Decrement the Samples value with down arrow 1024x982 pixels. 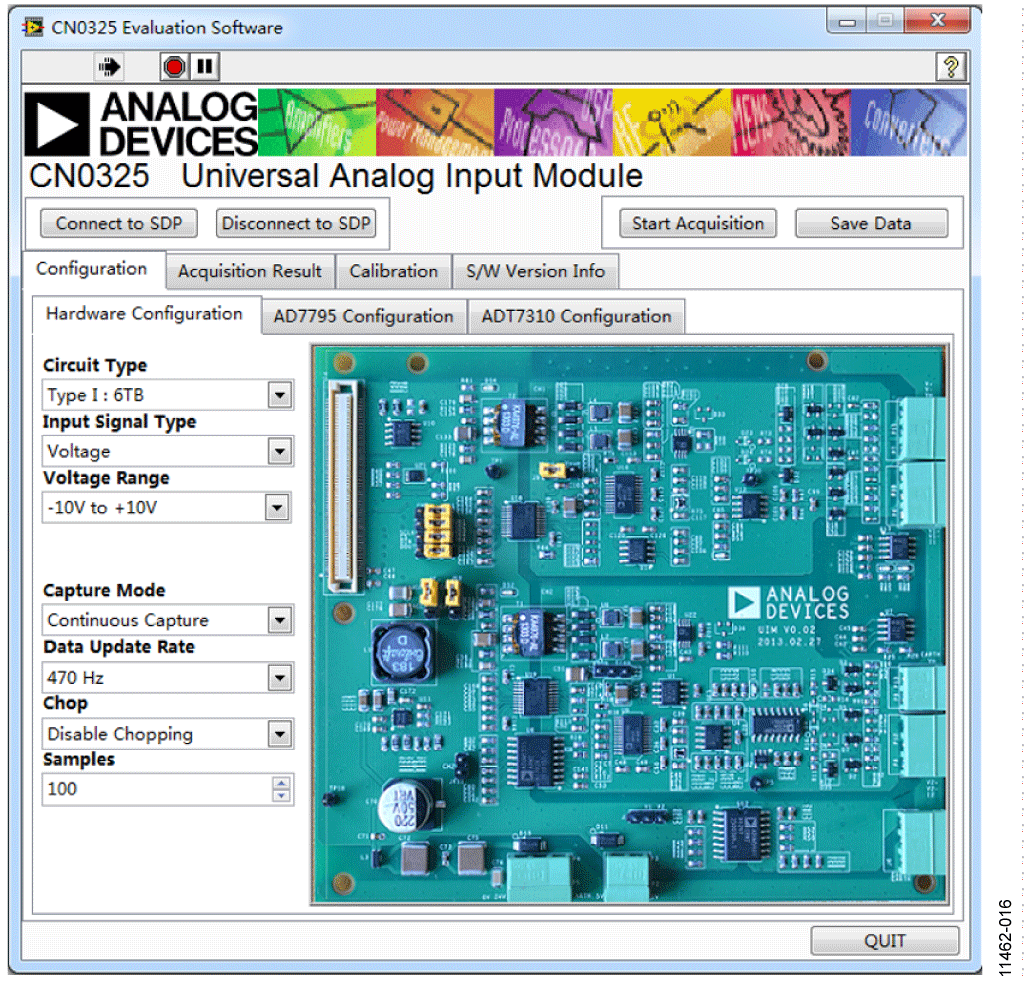tap(281, 795)
